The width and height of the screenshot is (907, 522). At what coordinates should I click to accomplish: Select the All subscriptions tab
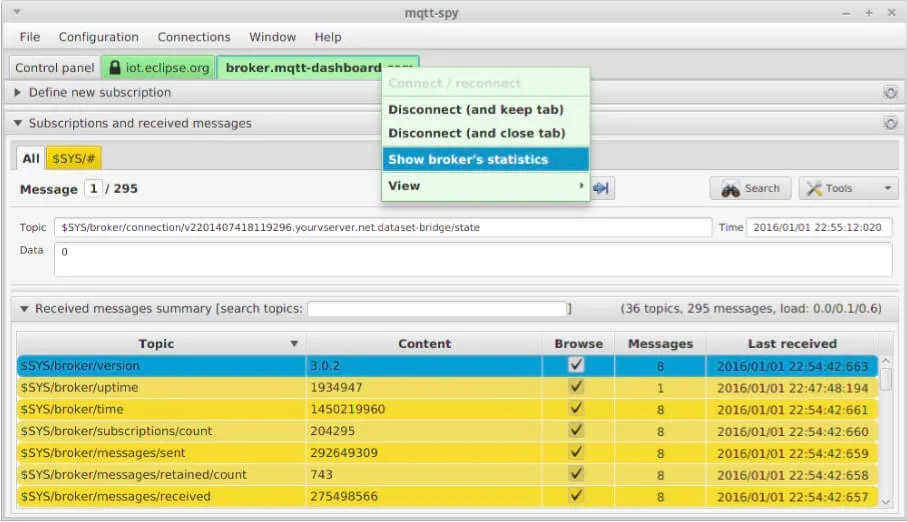(x=31, y=159)
